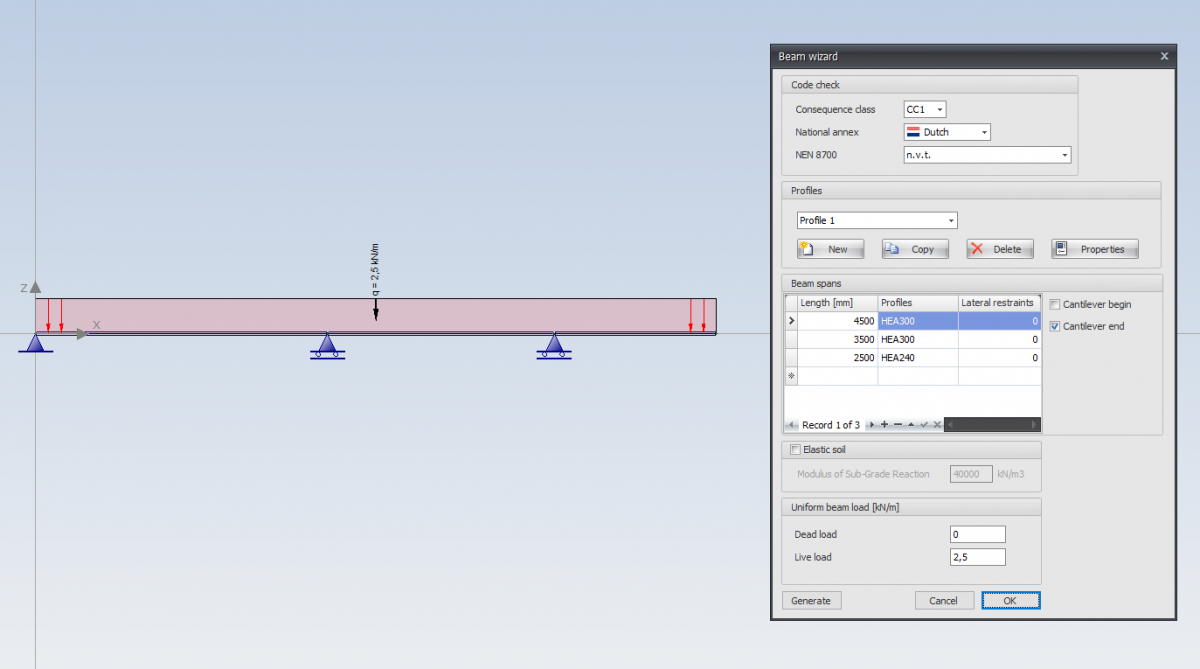Enable the Elastic soil option
The width and height of the screenshot is (1200, 669).
(x=796, y=450)
